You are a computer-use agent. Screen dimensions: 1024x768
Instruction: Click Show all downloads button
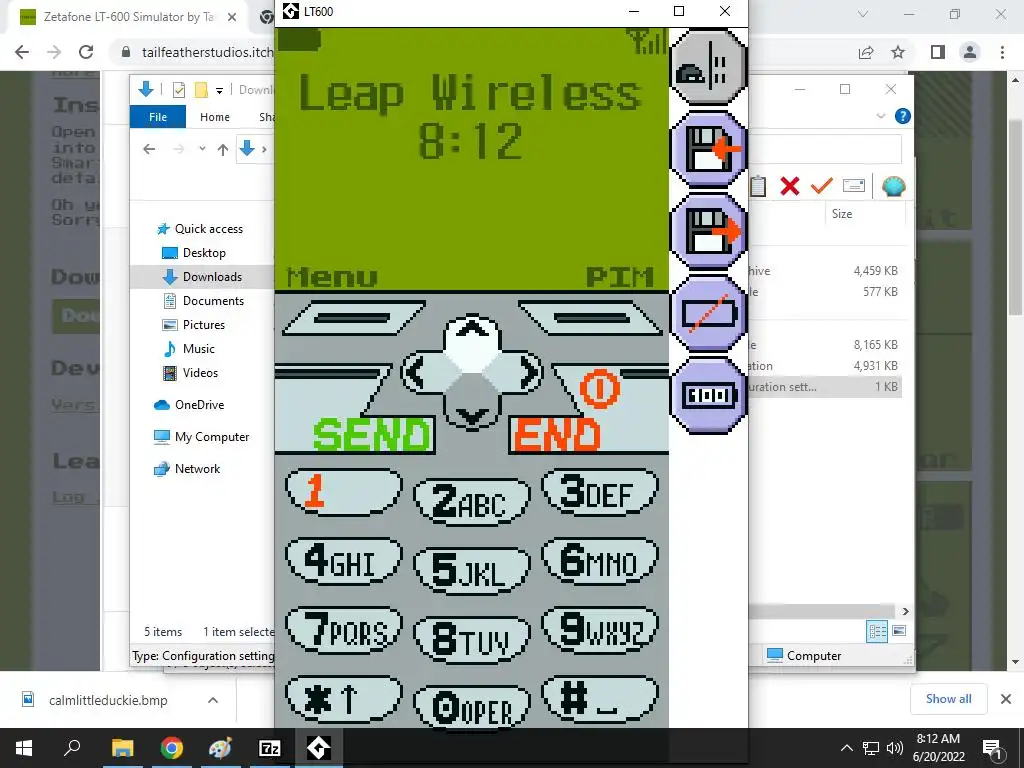[x=948, y=699]
